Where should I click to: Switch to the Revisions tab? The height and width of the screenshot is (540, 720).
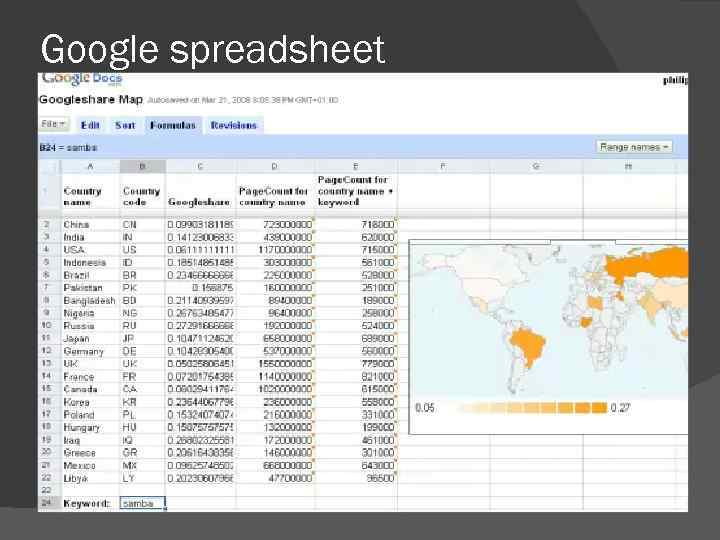[x=234, y=125]
